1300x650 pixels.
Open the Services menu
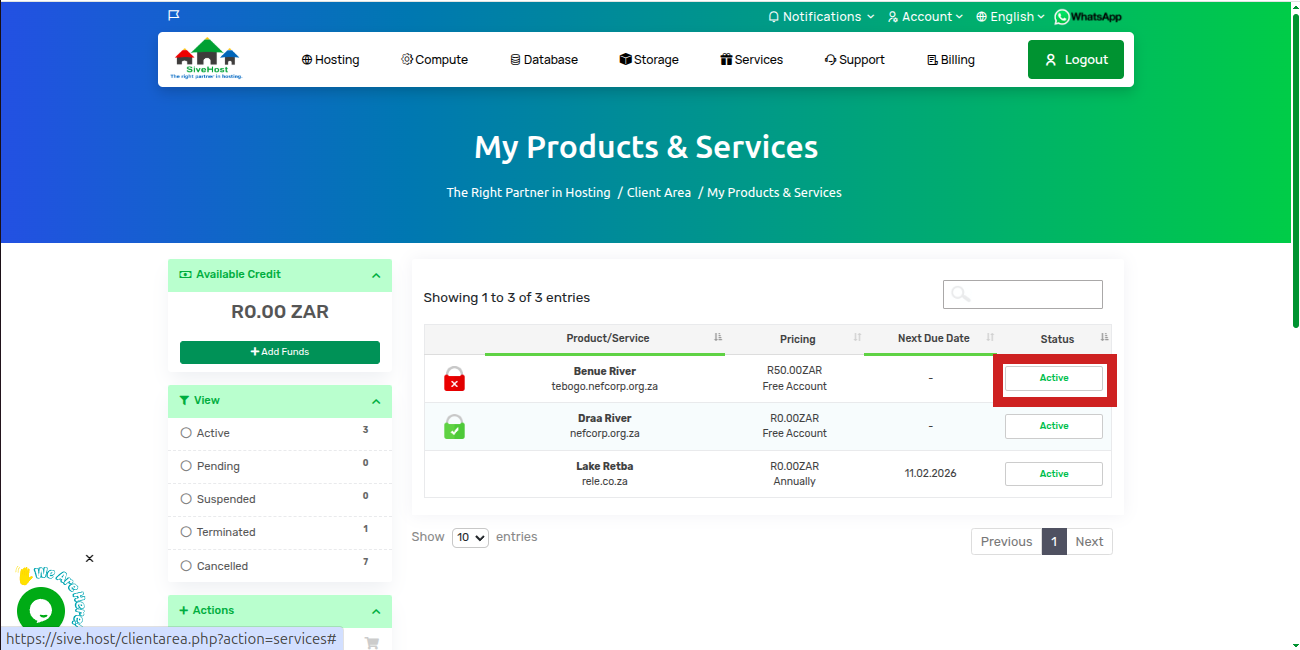752,60
